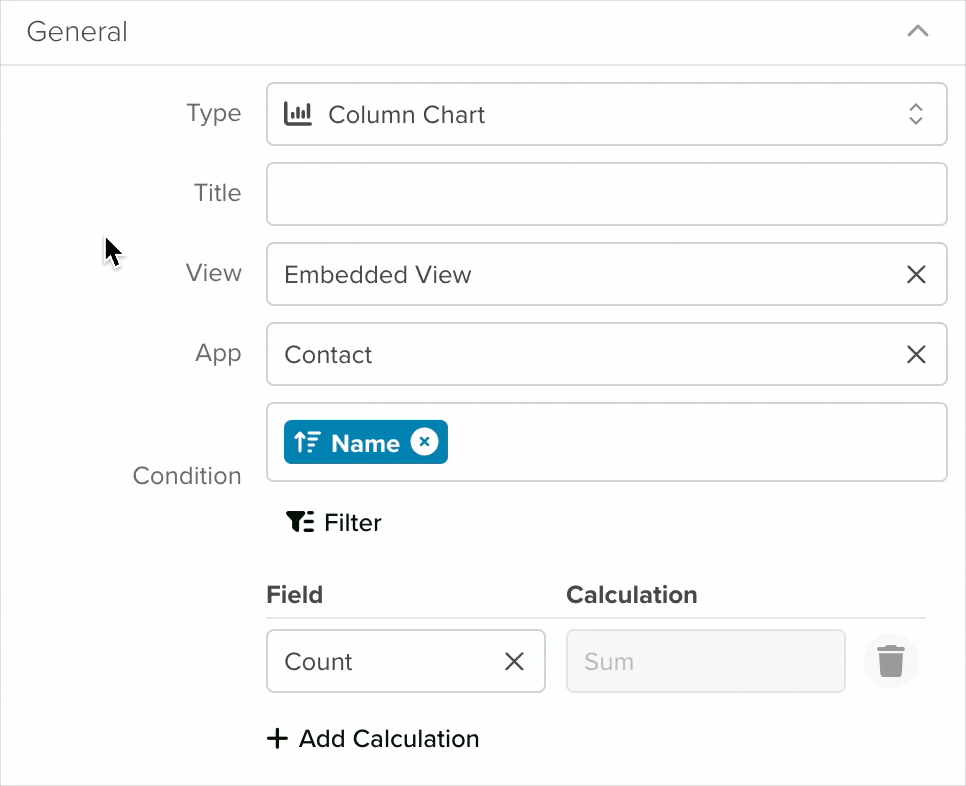Delete the Count calculation row
Viewport: 966px width, 786px height.
[x=891, y=661]
